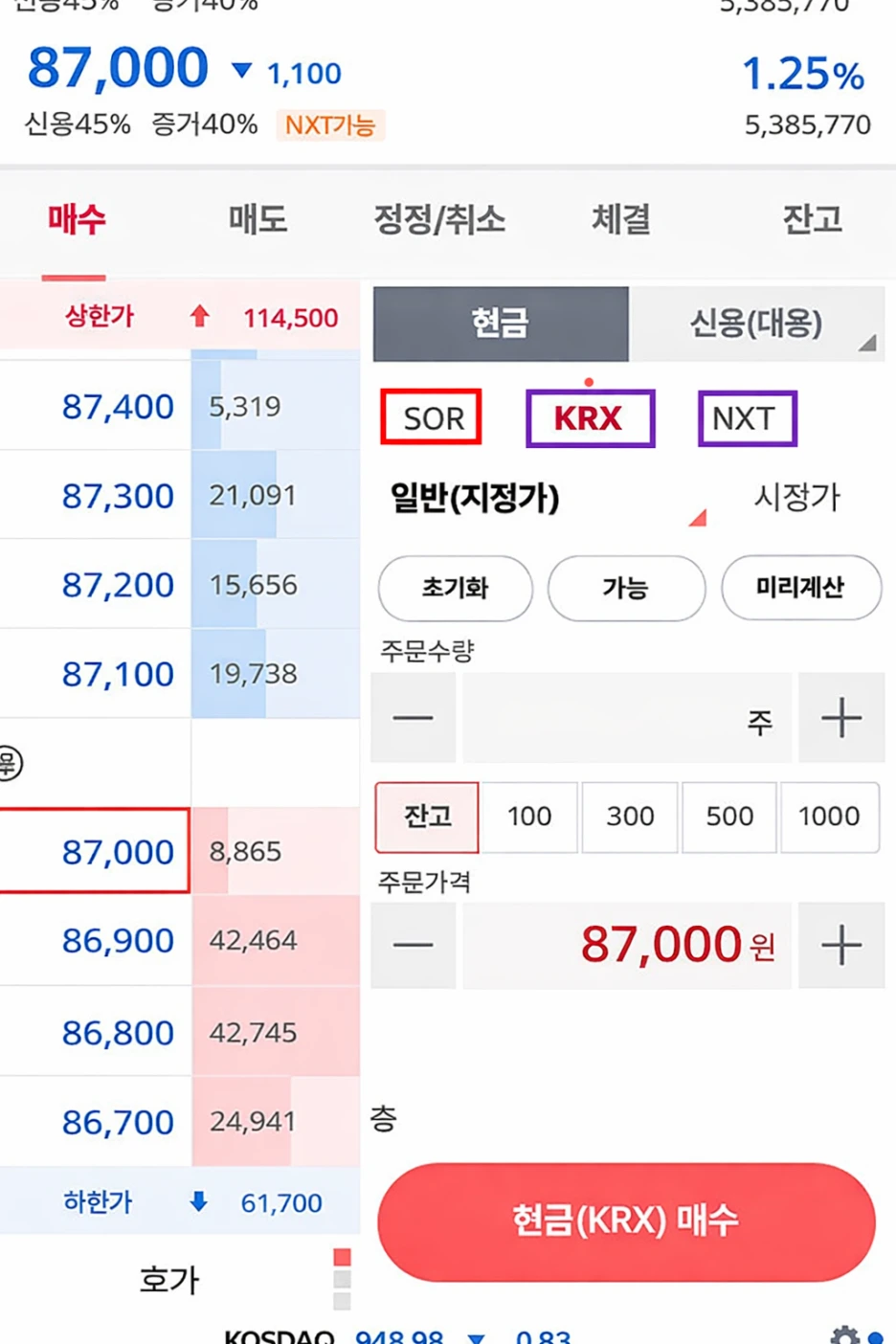
Task: Switch to the 매도 sell tab
Action: point(257,219)
